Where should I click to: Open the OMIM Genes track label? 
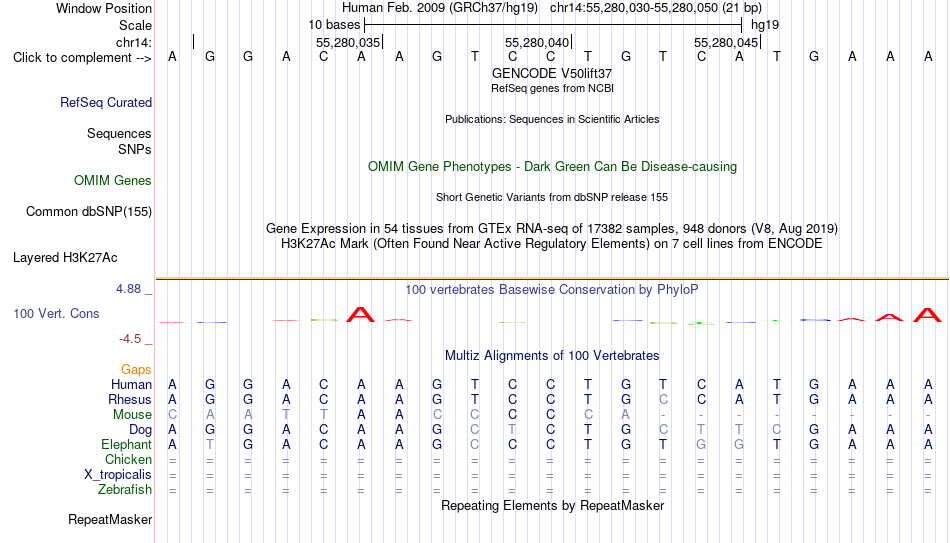coord(113,181)
